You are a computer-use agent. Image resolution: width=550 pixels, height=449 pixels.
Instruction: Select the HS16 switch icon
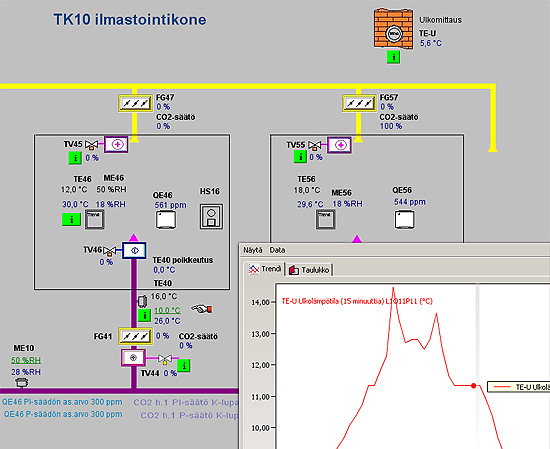pos(211,216)
